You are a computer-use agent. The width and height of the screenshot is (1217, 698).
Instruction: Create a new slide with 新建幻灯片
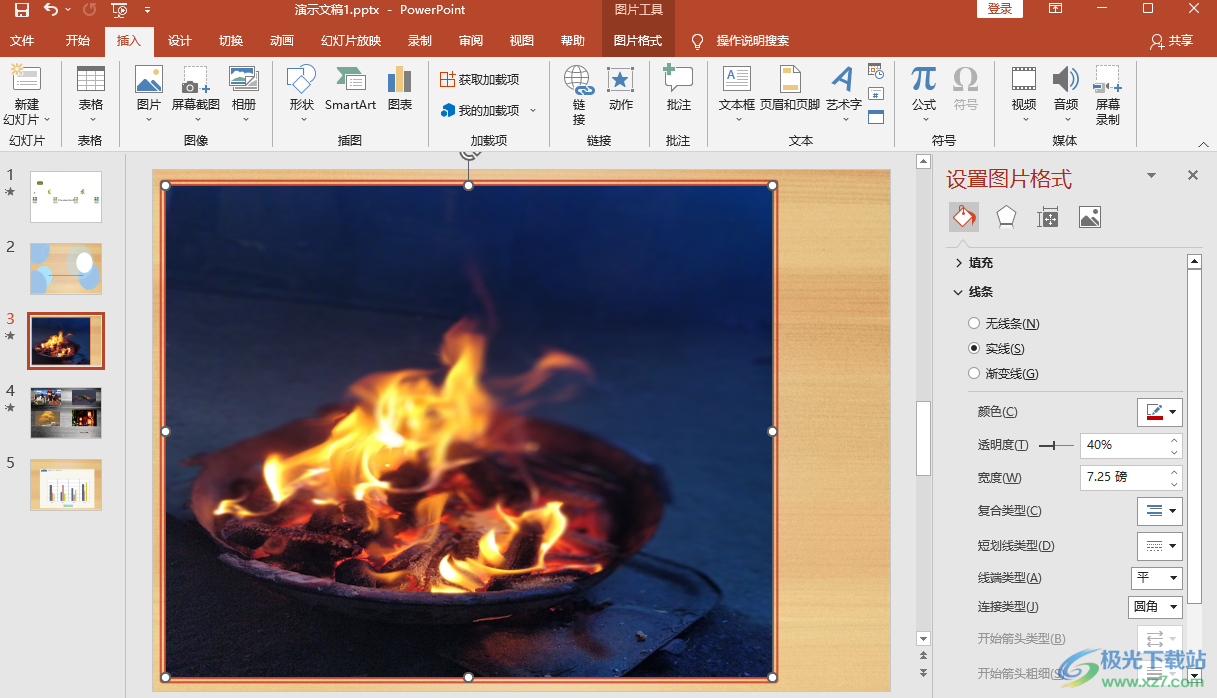27,96
